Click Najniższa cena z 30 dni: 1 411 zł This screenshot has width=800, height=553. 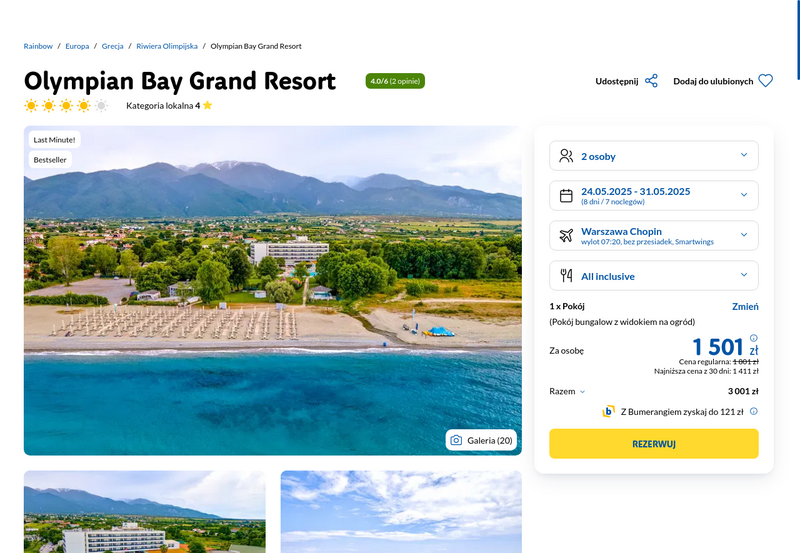706,371
